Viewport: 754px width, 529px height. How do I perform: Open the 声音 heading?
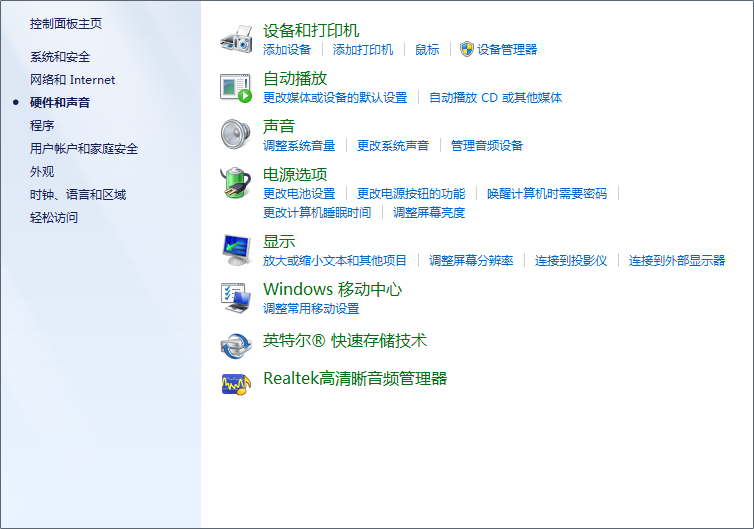click(x=279, y=126)
